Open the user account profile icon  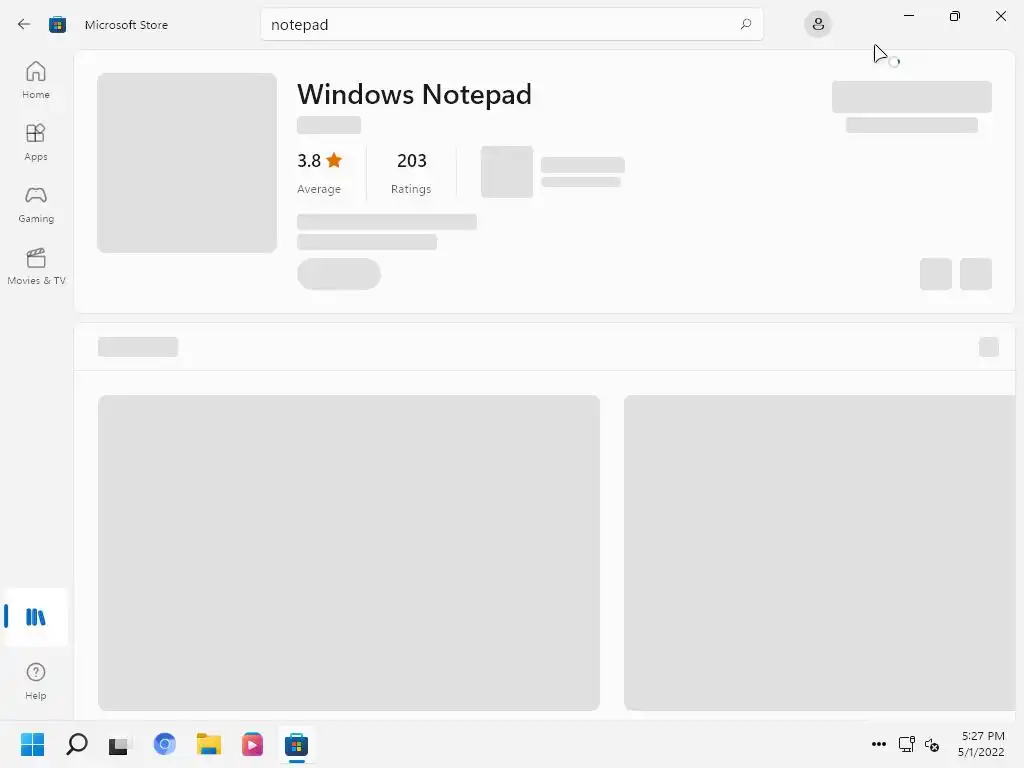(x=818, y=25)
